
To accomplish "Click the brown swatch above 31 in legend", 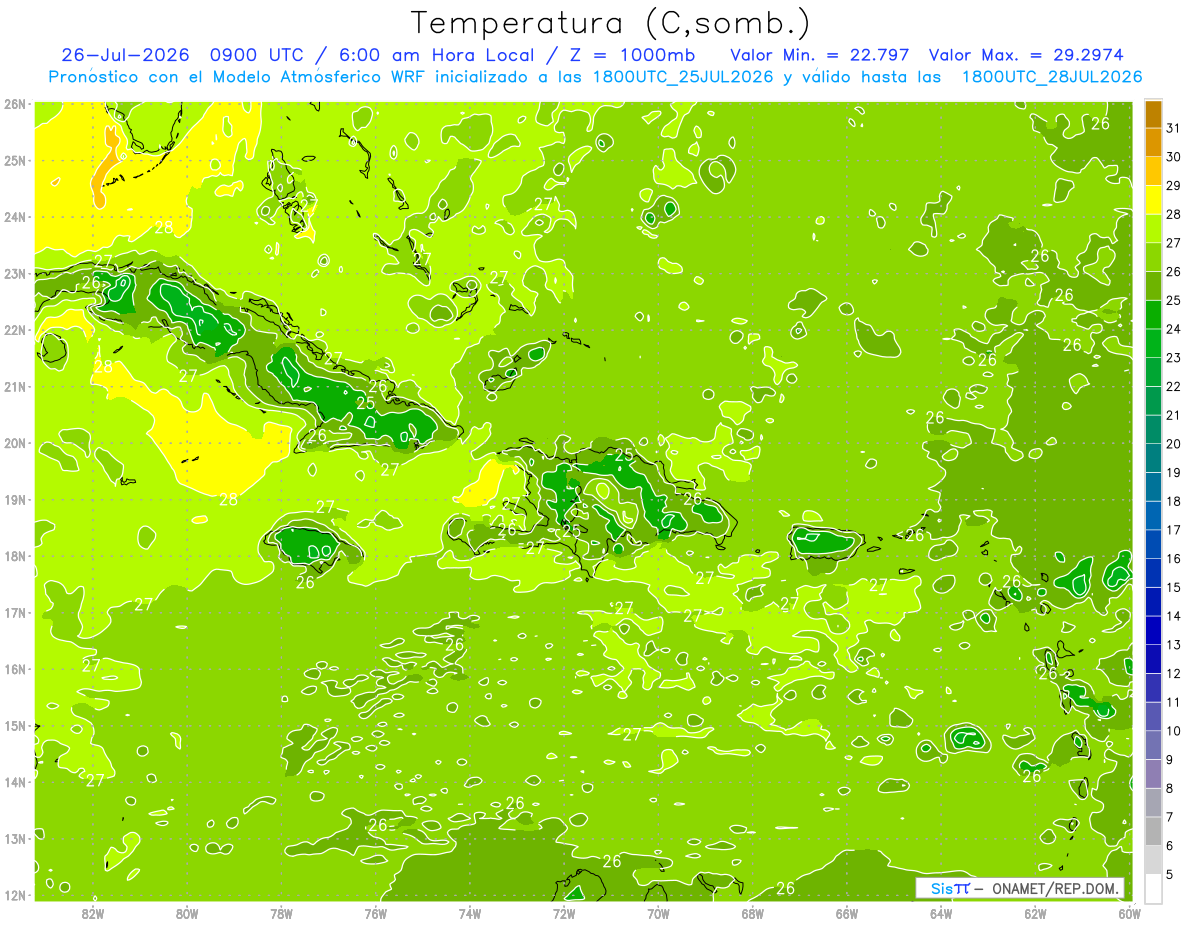I will pyautogui.click(x=1154, y=114).
